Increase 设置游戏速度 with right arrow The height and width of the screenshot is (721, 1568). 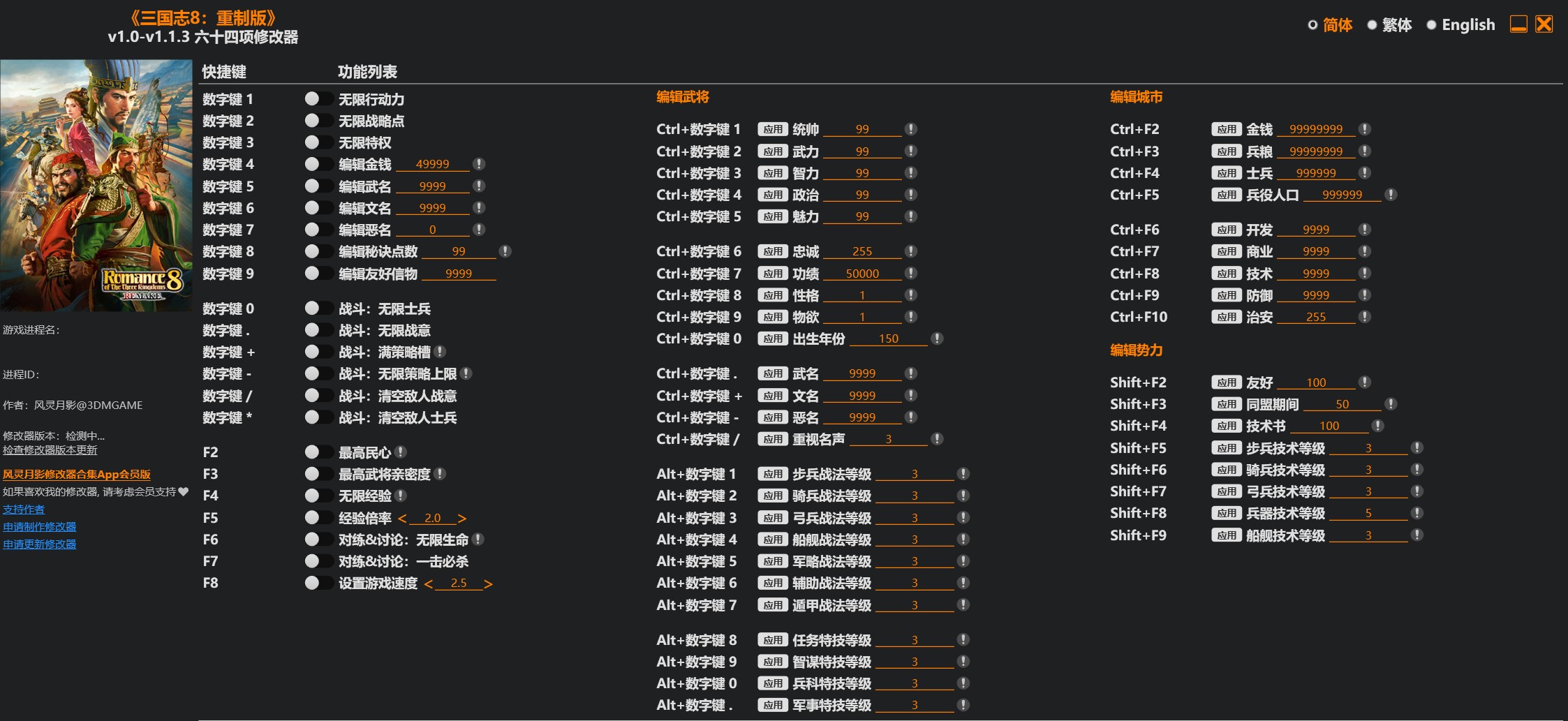click(x=489, y=584)
